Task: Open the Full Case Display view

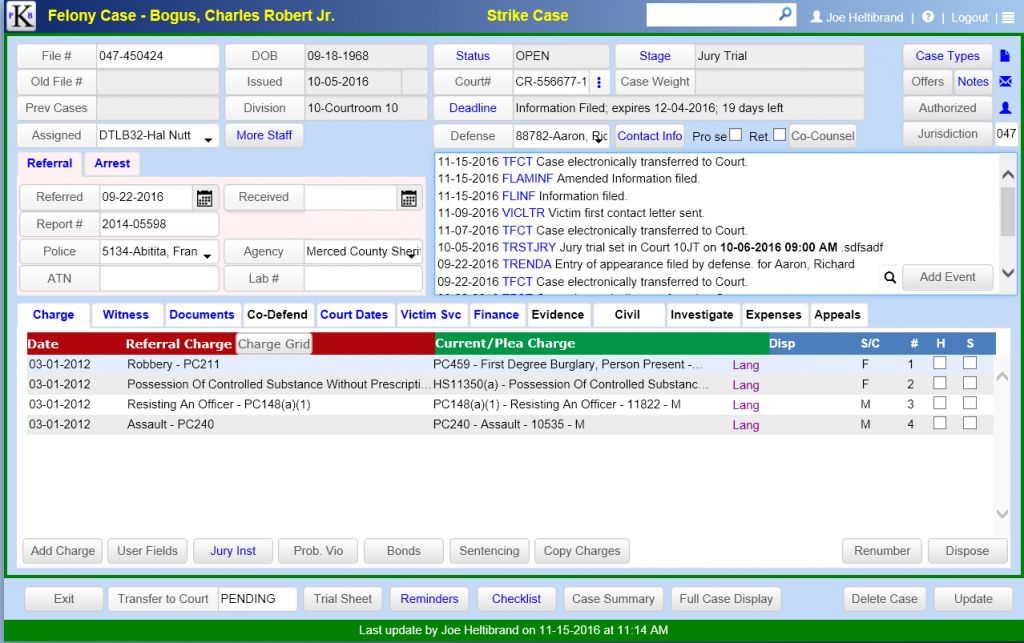Action: point(726,598)
